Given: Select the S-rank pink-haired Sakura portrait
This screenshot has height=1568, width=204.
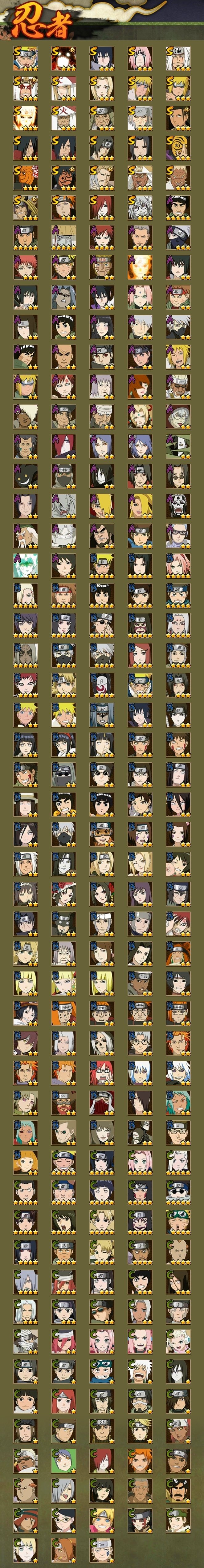Looking at the screenshot, I should pos(140,58).
